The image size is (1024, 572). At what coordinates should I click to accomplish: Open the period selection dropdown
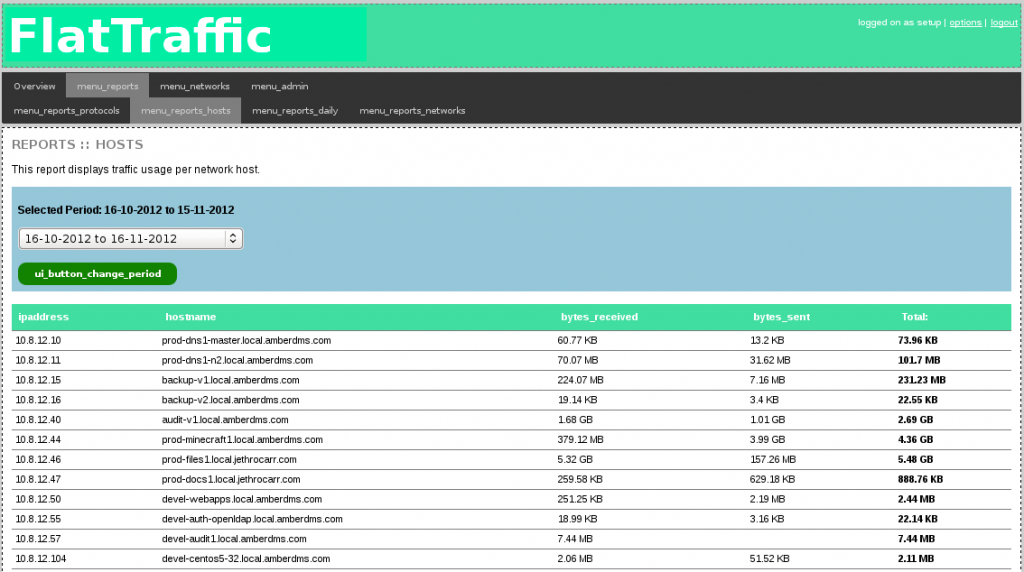pos(131,239)
